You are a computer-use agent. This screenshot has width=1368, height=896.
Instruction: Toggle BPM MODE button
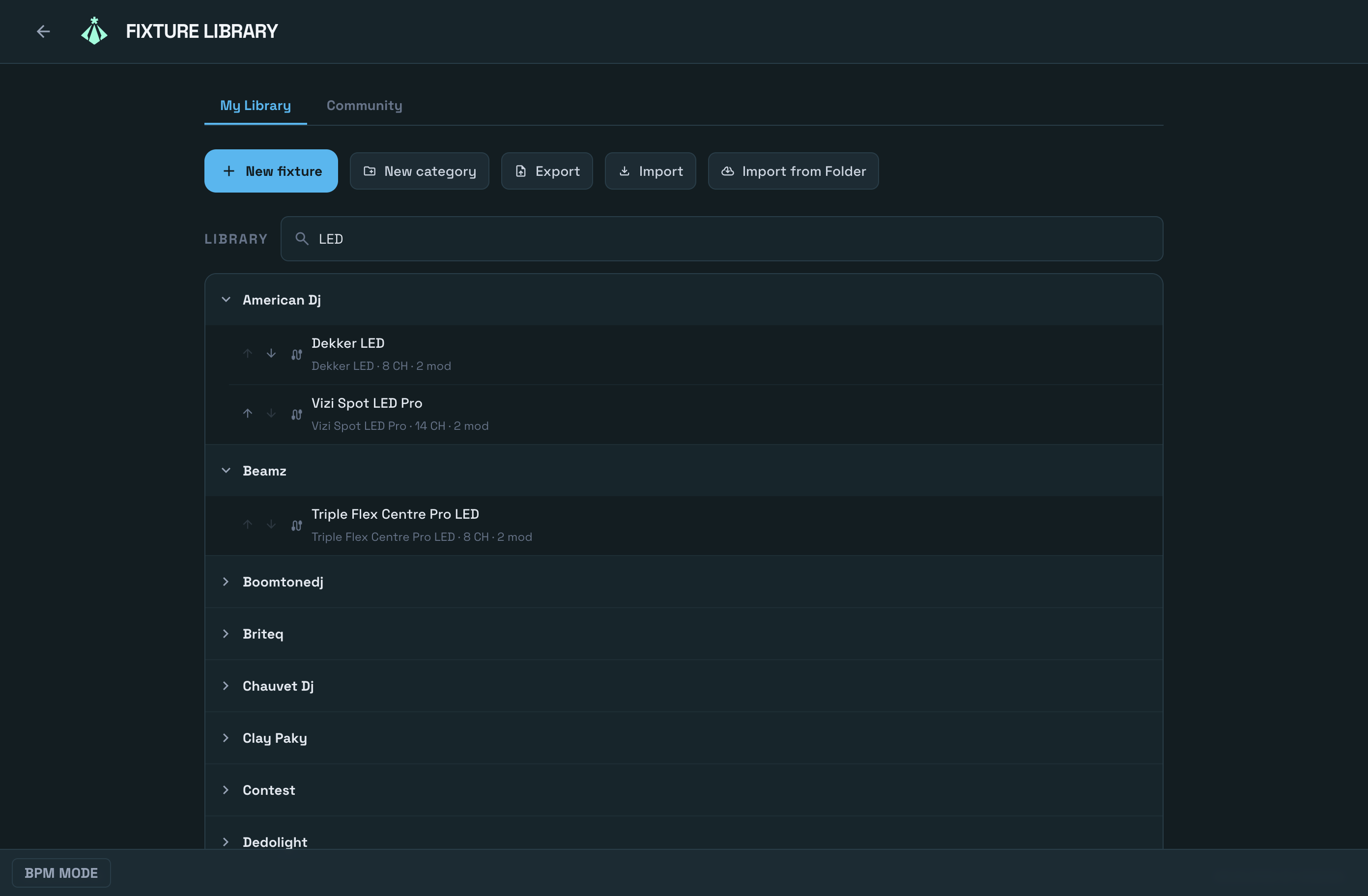coord(61,872)
